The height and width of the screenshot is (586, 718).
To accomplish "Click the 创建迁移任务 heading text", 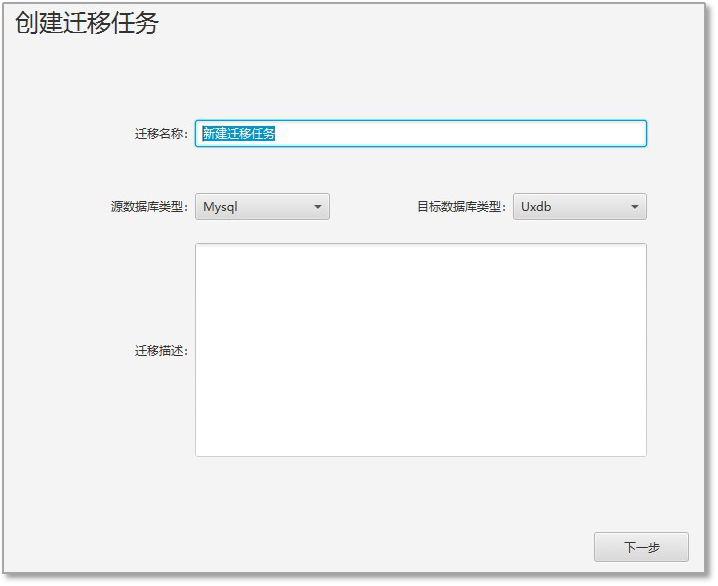I will click(x=87, y=23).
